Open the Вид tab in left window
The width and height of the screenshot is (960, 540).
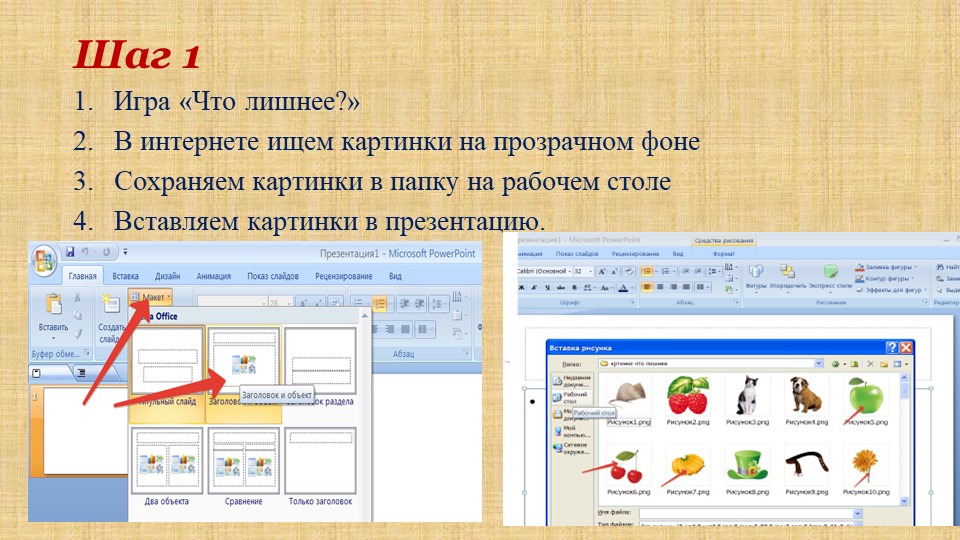click(x=395, y=276)
